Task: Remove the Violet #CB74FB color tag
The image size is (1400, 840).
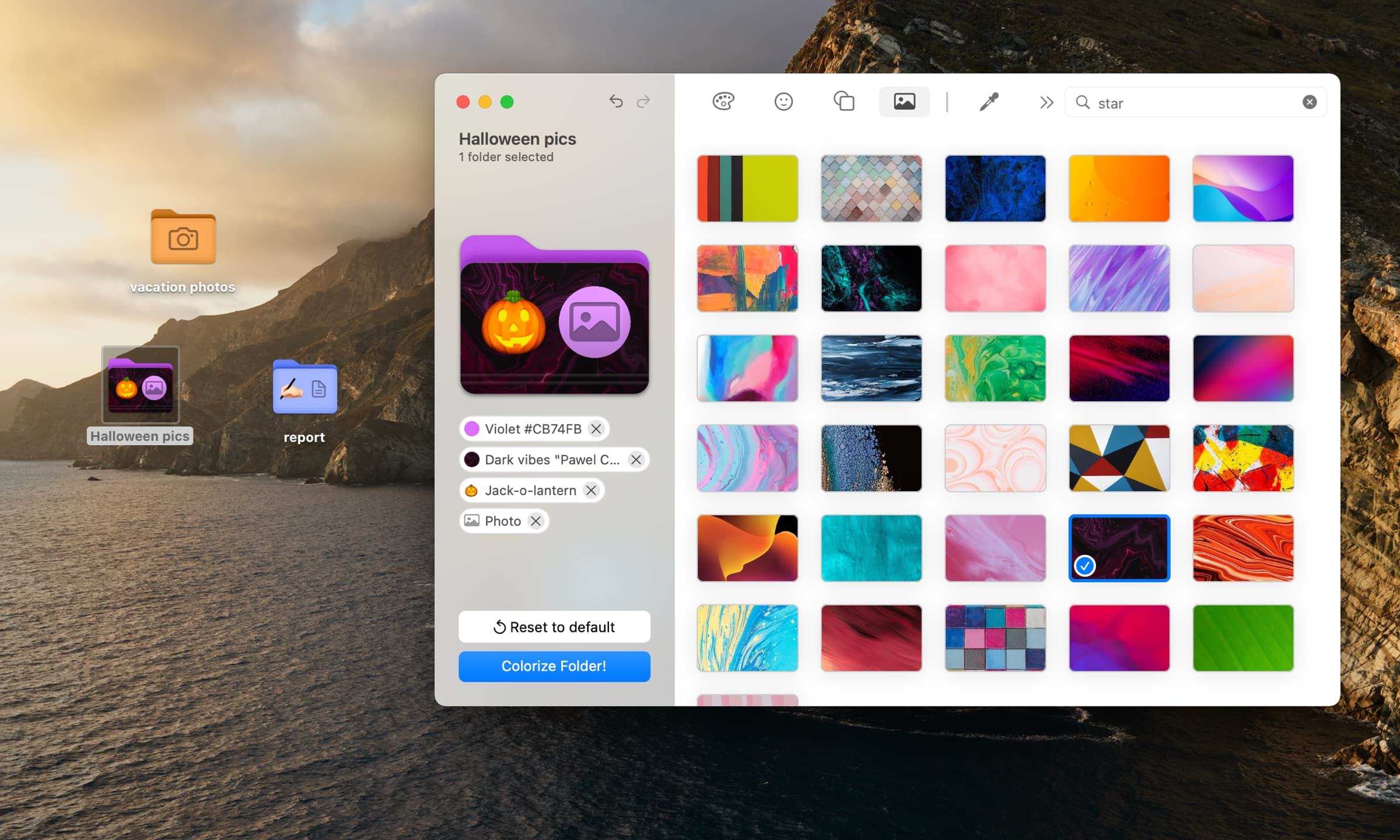Action: click(x=596, y=429)
